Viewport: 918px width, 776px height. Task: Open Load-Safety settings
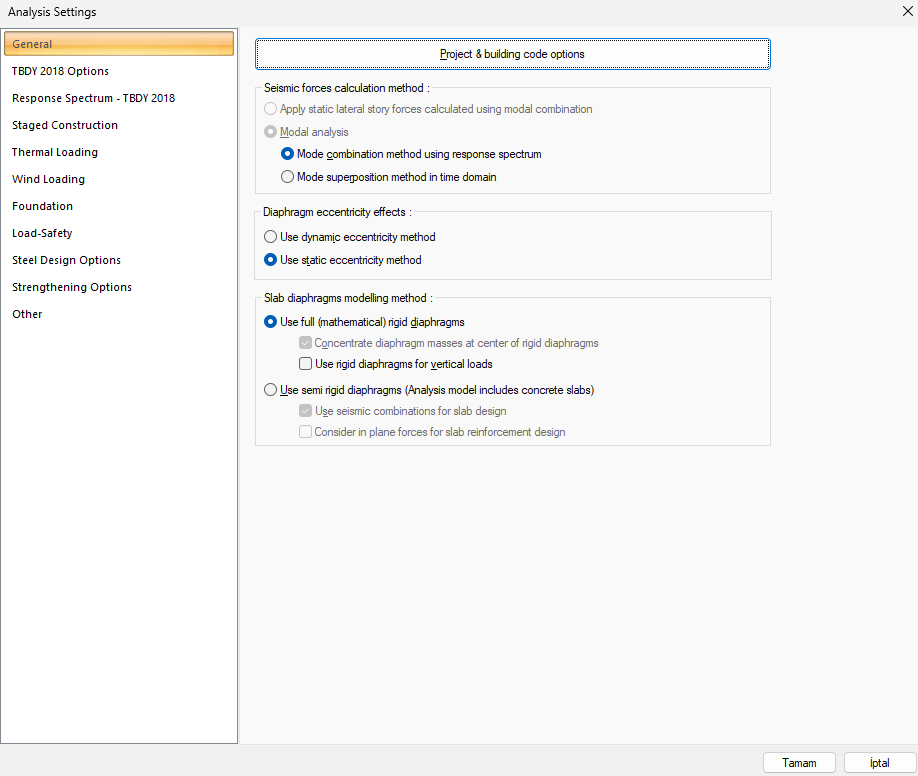tap(42, 233)
